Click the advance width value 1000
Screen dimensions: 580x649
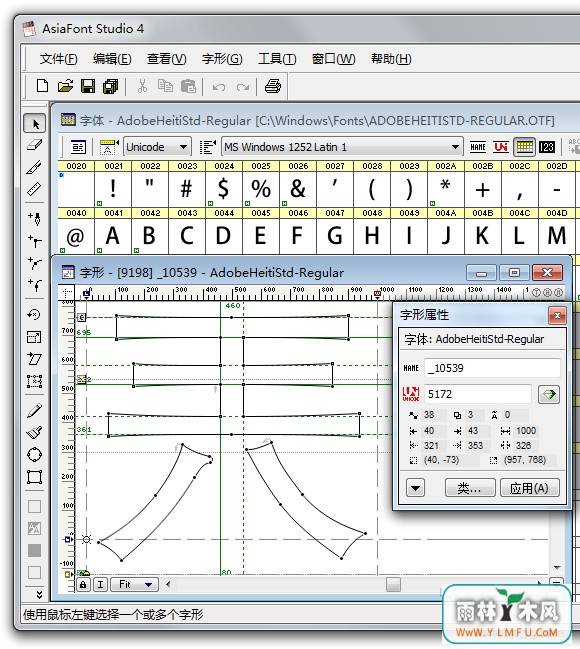526,431
